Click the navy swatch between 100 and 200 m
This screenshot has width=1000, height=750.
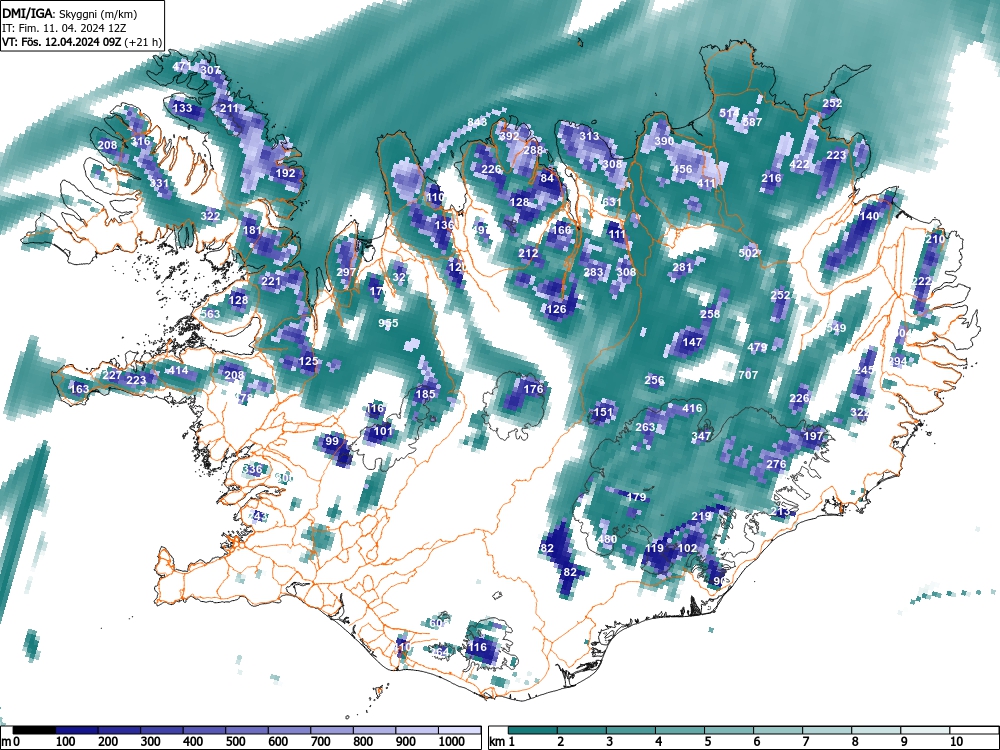(77, 730)
